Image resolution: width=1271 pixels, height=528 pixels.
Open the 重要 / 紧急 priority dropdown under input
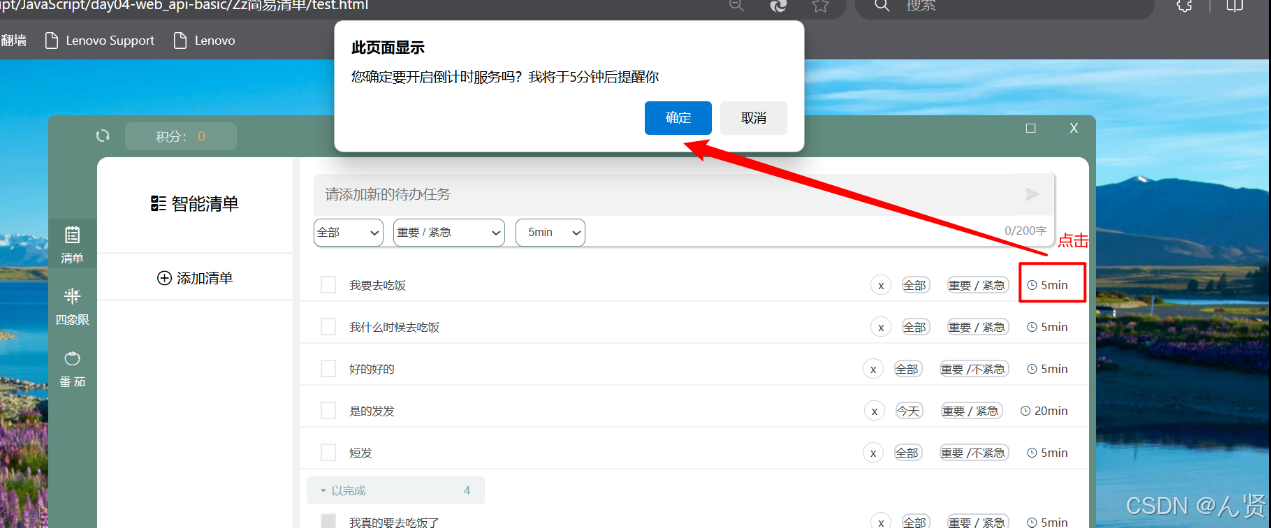[x=449, y=232]
